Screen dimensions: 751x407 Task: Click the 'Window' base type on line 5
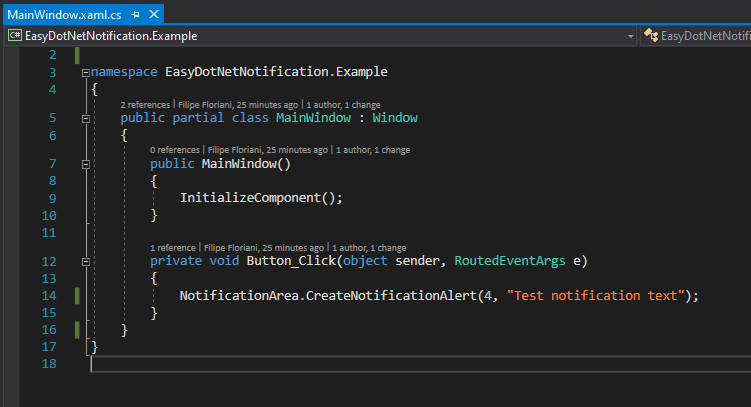click(395, 118)
